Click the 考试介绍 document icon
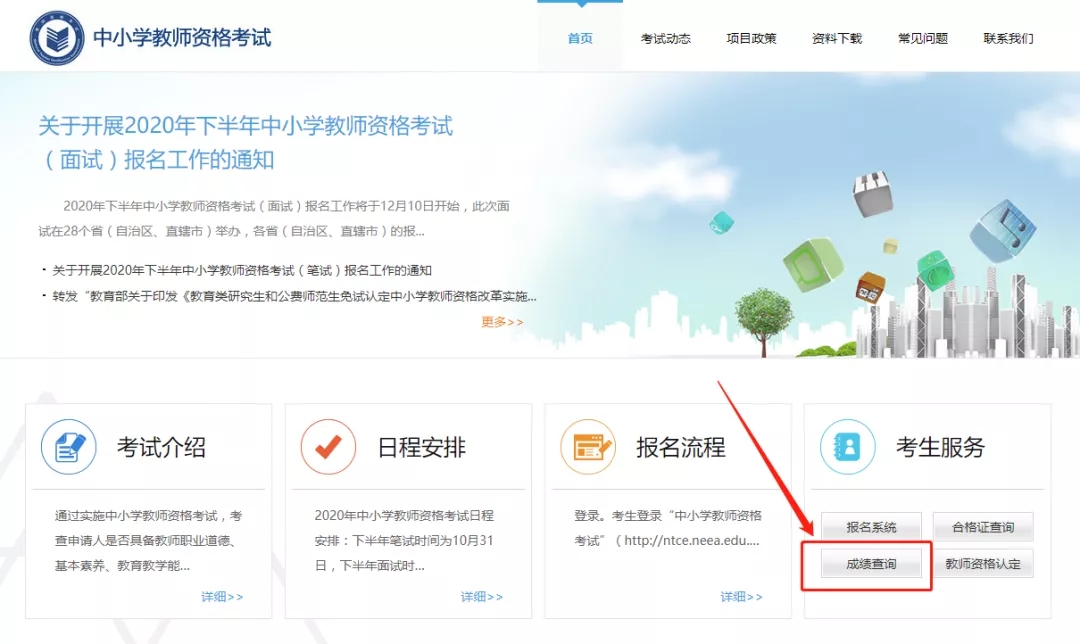Image resolution: width=1080 pixels, height=644 pixels. pyautogui.click(x=68, y=446)
